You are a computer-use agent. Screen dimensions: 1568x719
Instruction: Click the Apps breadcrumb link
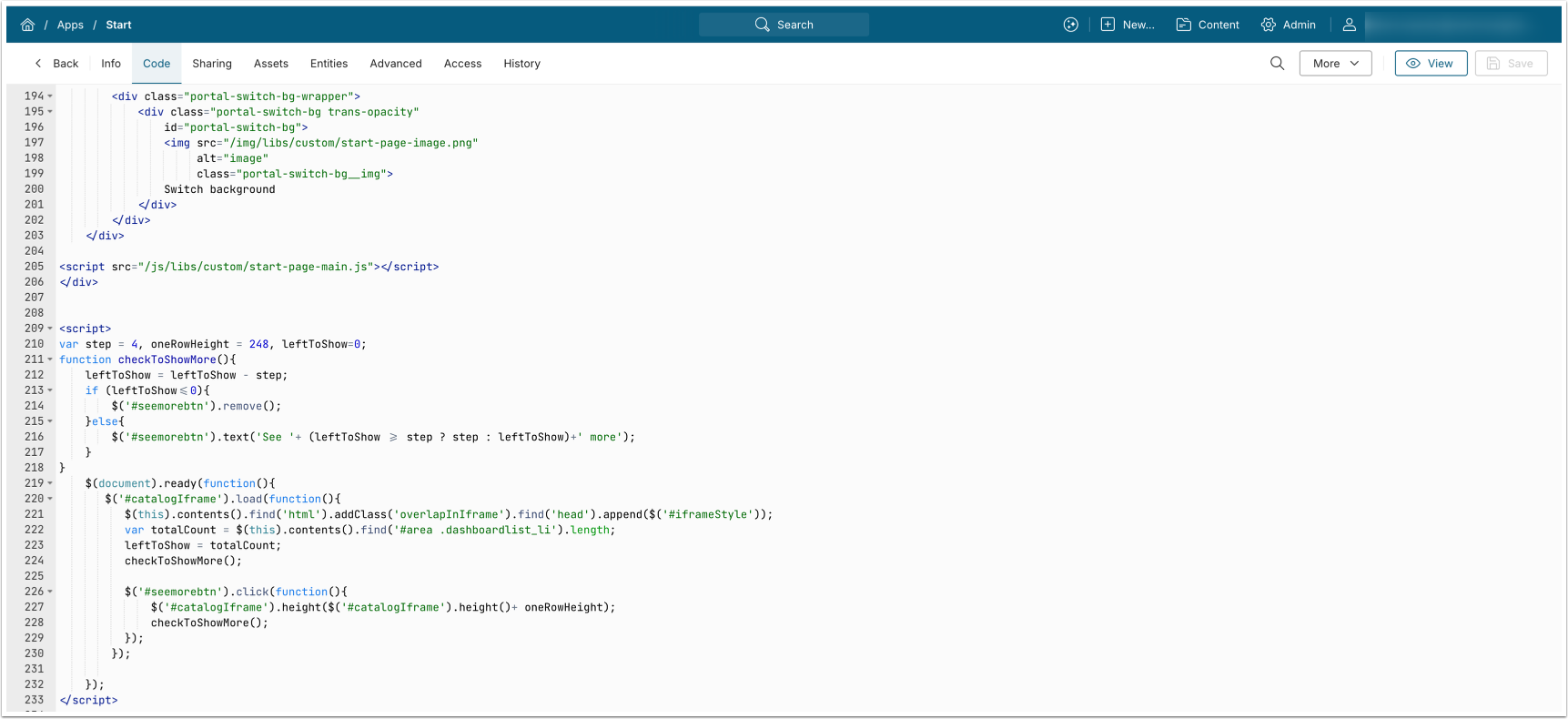coord(70,25)
